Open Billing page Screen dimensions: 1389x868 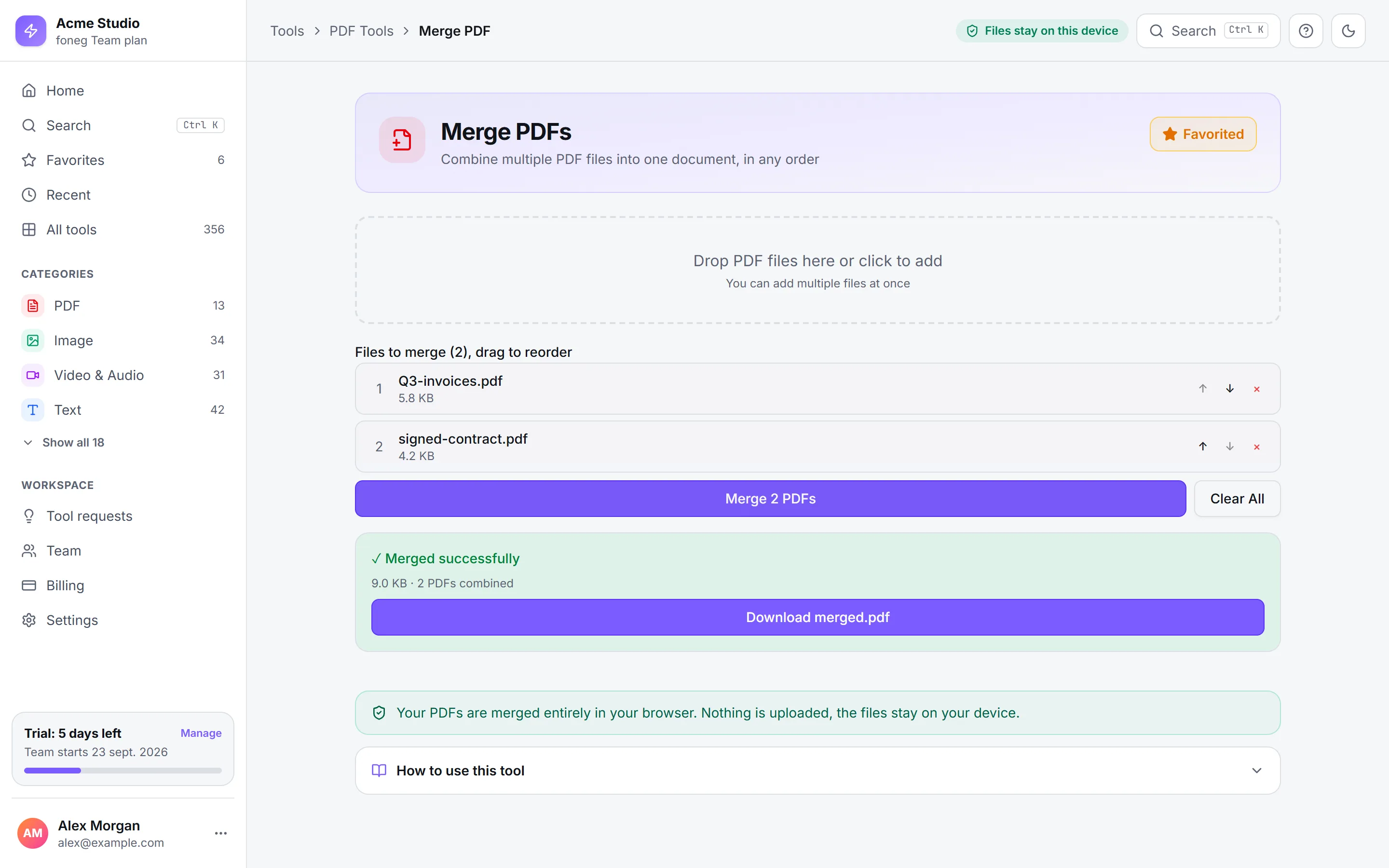tap(123, 585)
